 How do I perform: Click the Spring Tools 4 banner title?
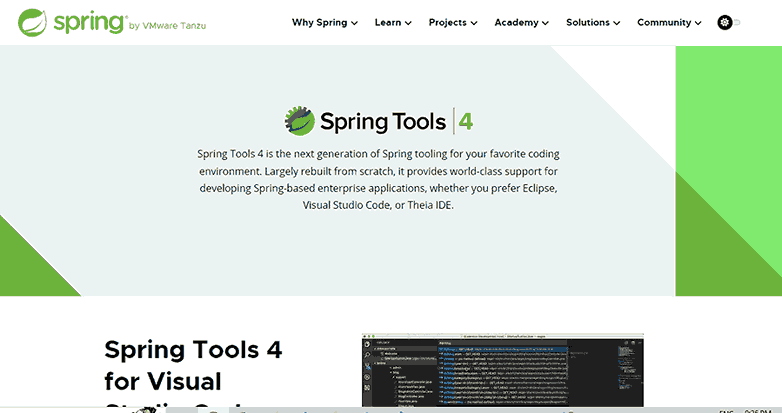tap(383, 122)
